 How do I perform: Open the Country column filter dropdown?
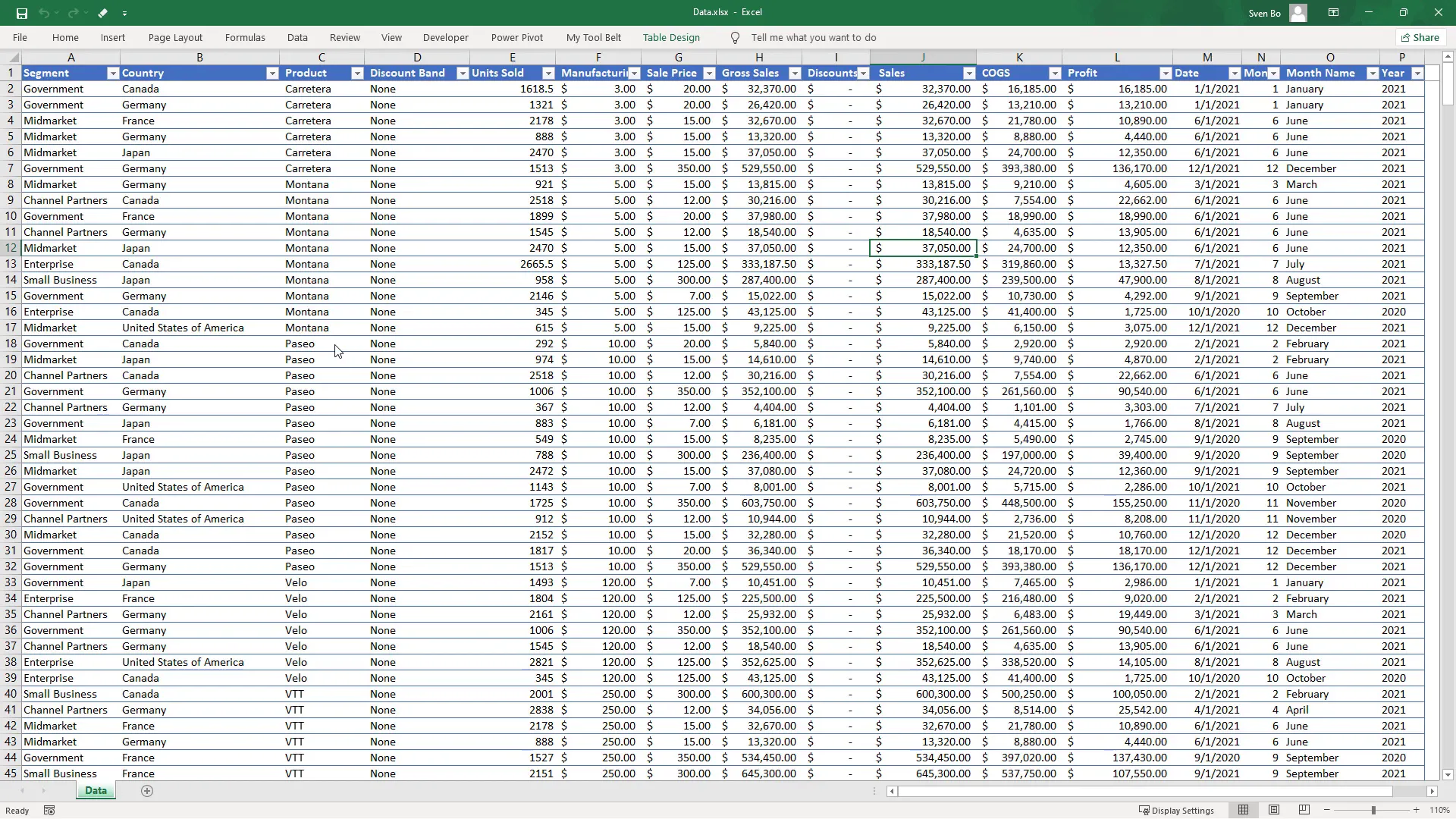pos(272,74)
